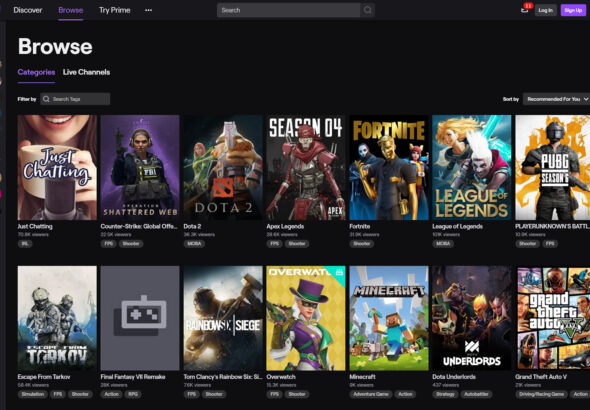Select the Action tag under Final Fantasy VII
Viewport: 590px width, 410px height.
pos(111,394)
